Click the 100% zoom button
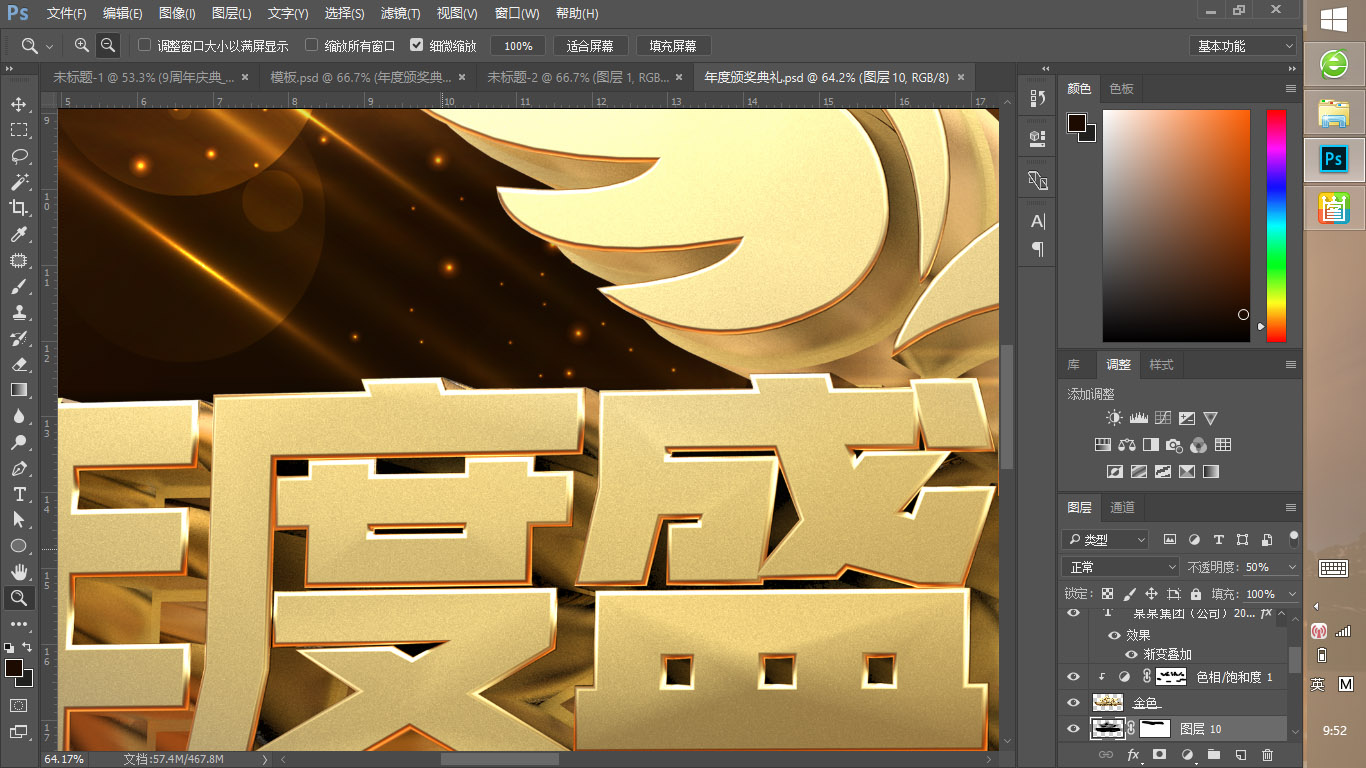Viewport: 1366px width, 768px height. coord(518,46)
